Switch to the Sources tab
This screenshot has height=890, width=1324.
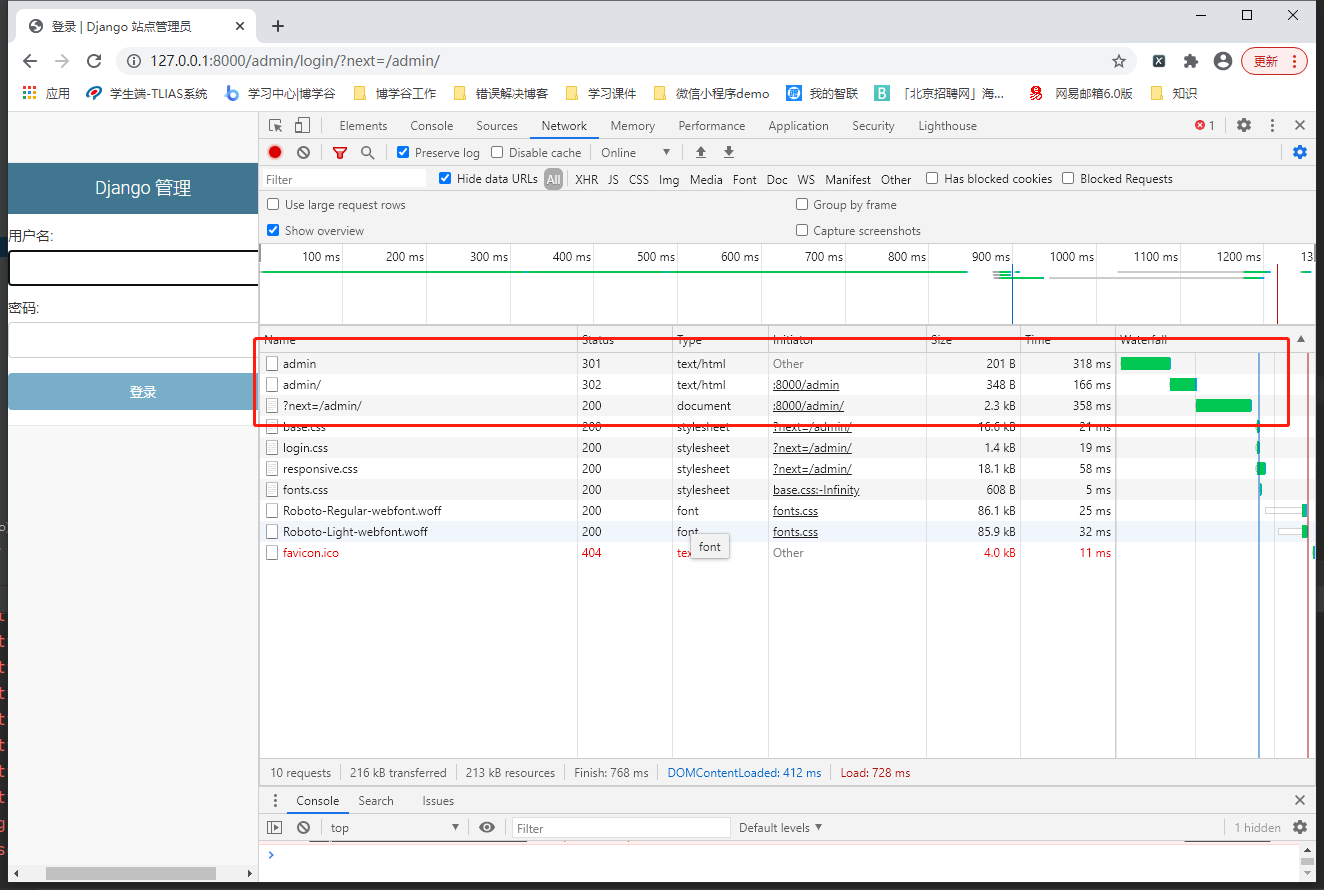497,125
